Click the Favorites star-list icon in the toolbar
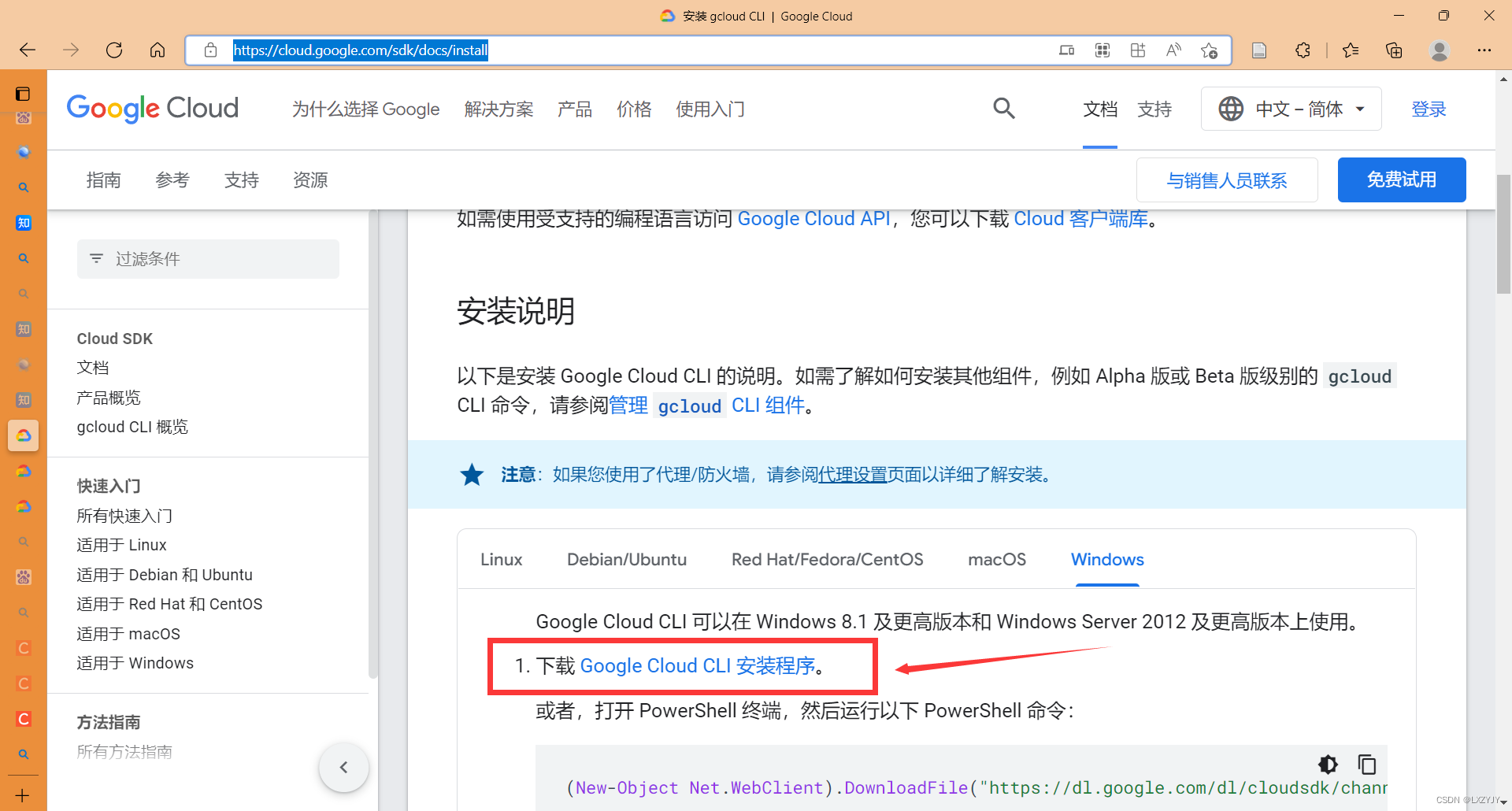This screenshot has width=1512, height=811. (1351, 50)
